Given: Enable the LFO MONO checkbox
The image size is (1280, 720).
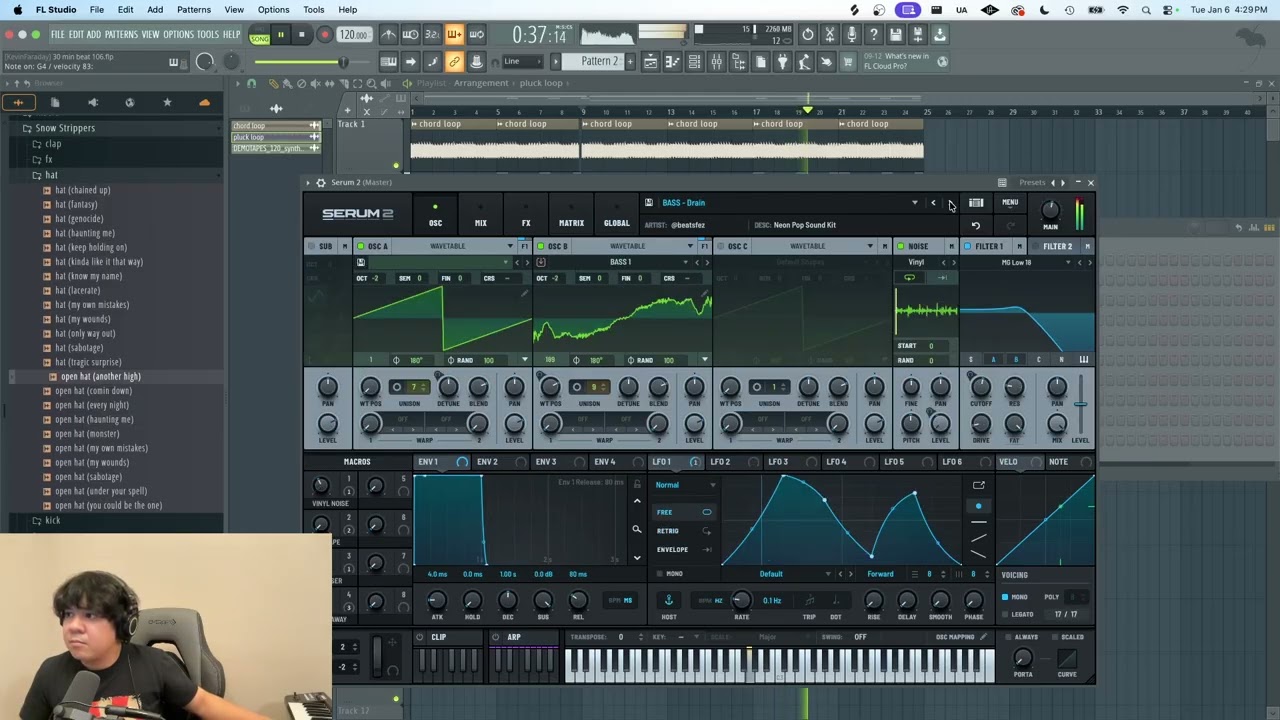Looking at the screenshot, I should 660,574.
